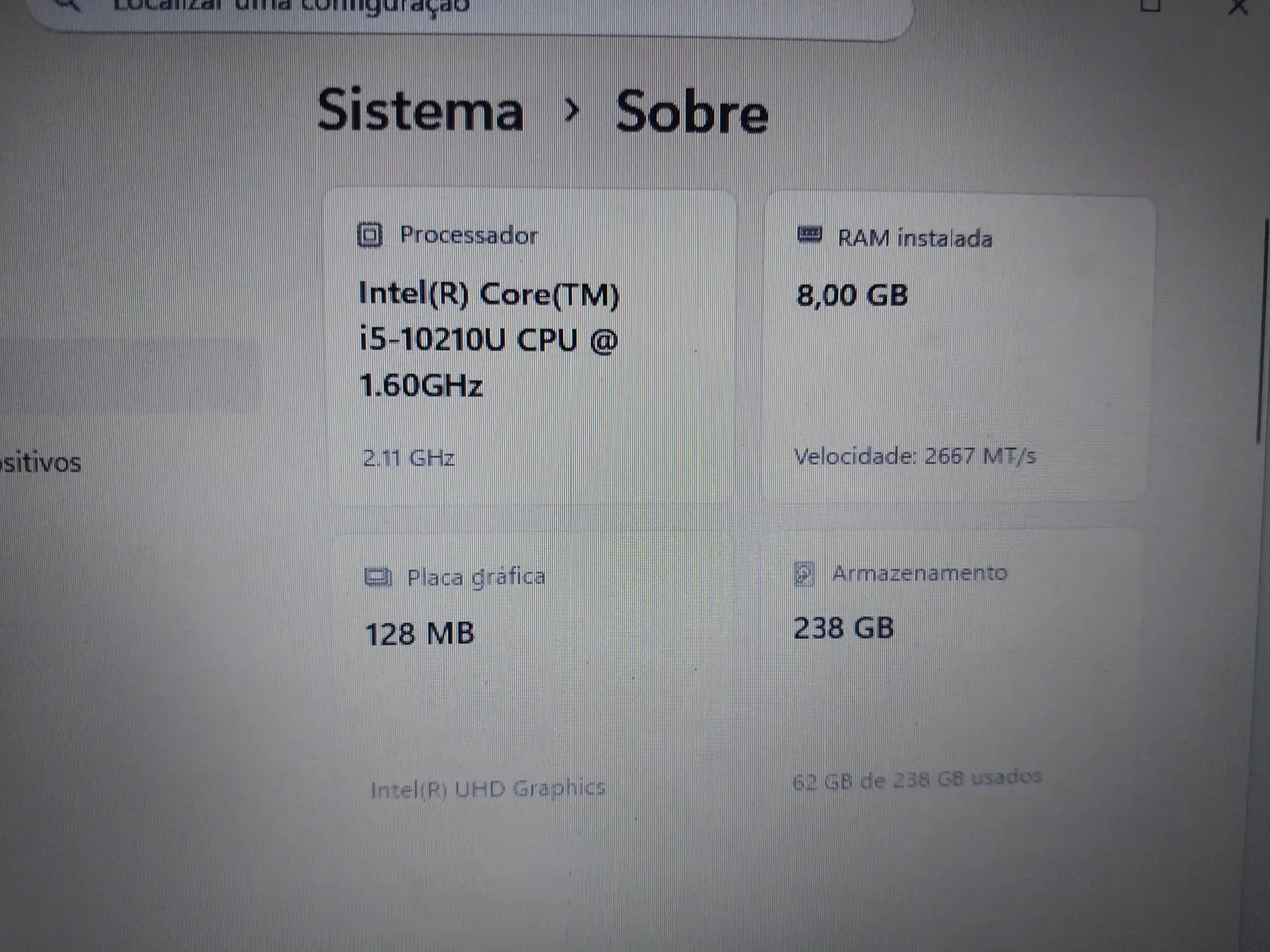Open the Processador info card
Image resolution: width=1270 pixels, height=952 pixels.
(531, 347)
